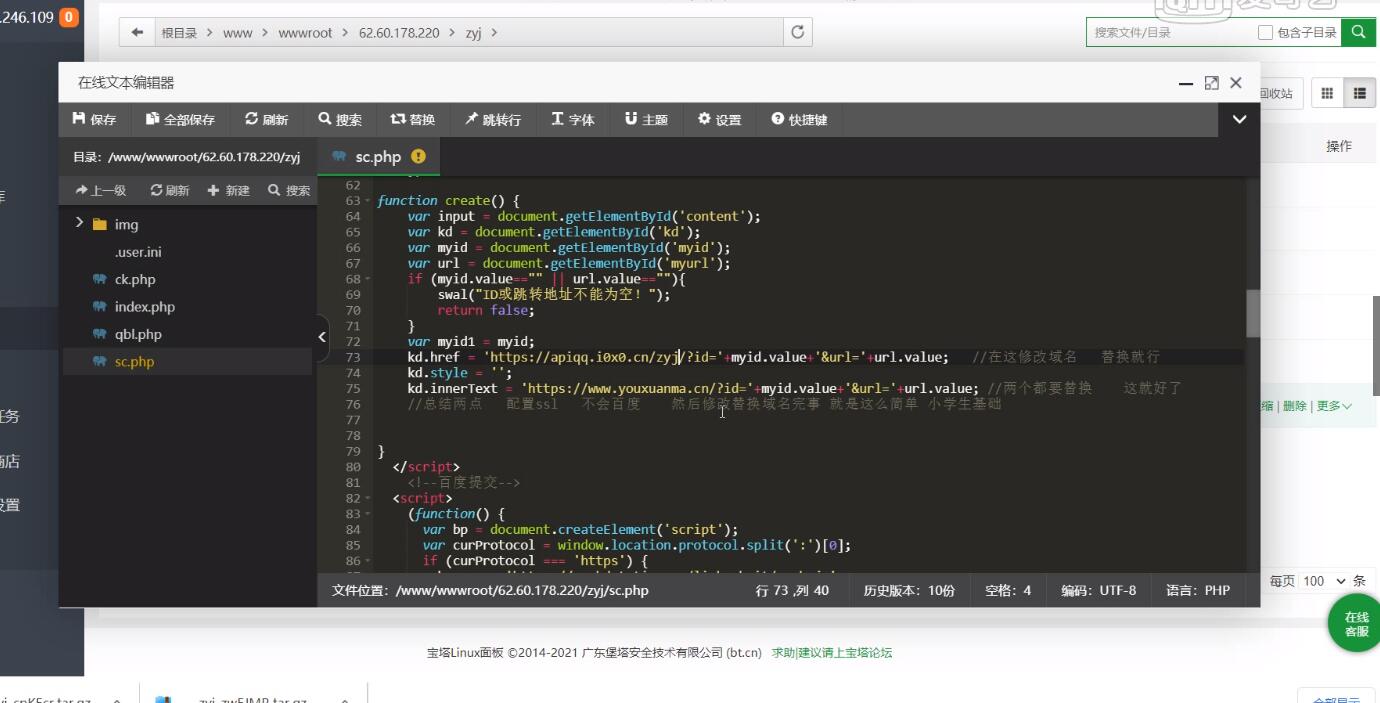Open Jump to line (跳转行)
Image resolution: width=1380 pixels, height=703 pixels.
click(492, 119)
